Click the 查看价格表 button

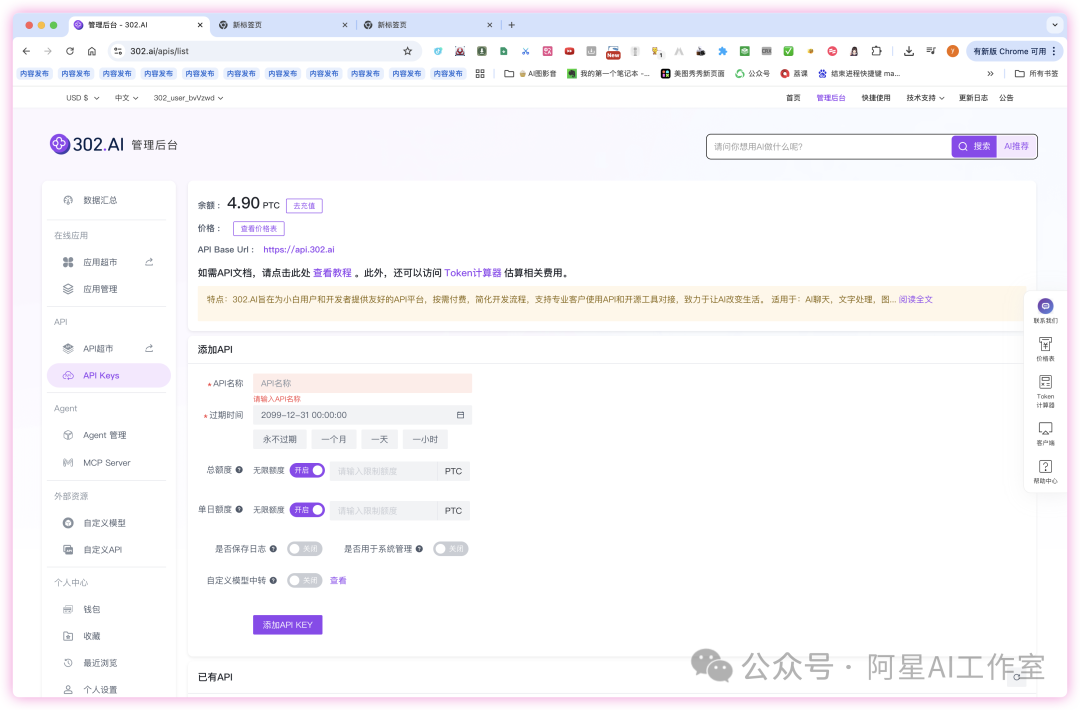pos(258,229)
